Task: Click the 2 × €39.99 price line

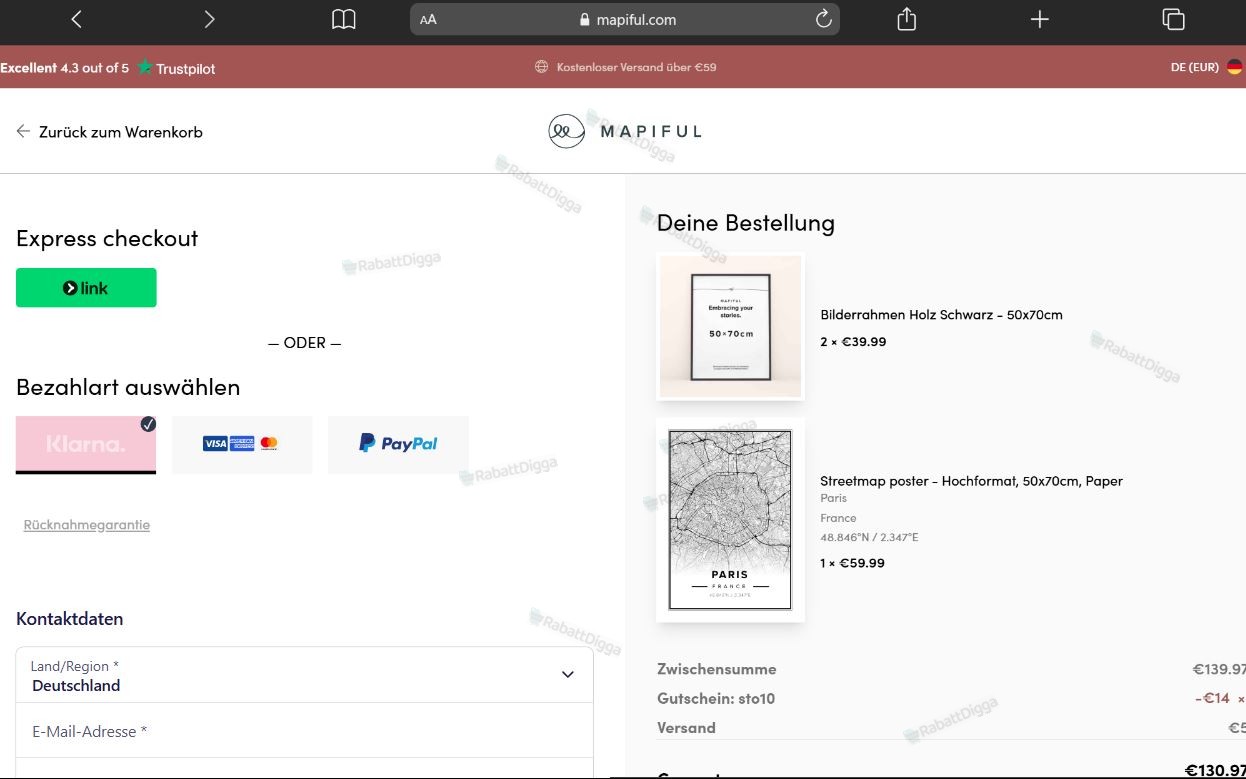Action: 853,342
